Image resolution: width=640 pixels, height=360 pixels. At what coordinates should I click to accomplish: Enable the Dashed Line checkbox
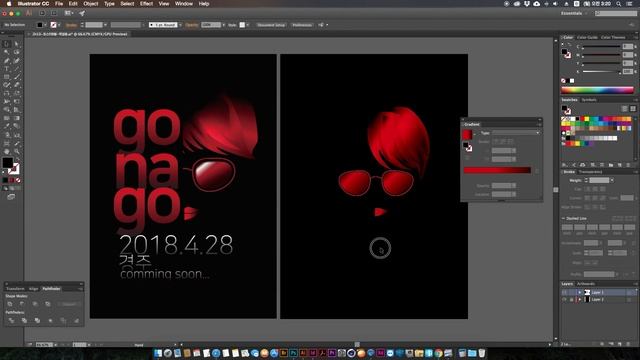564,219
